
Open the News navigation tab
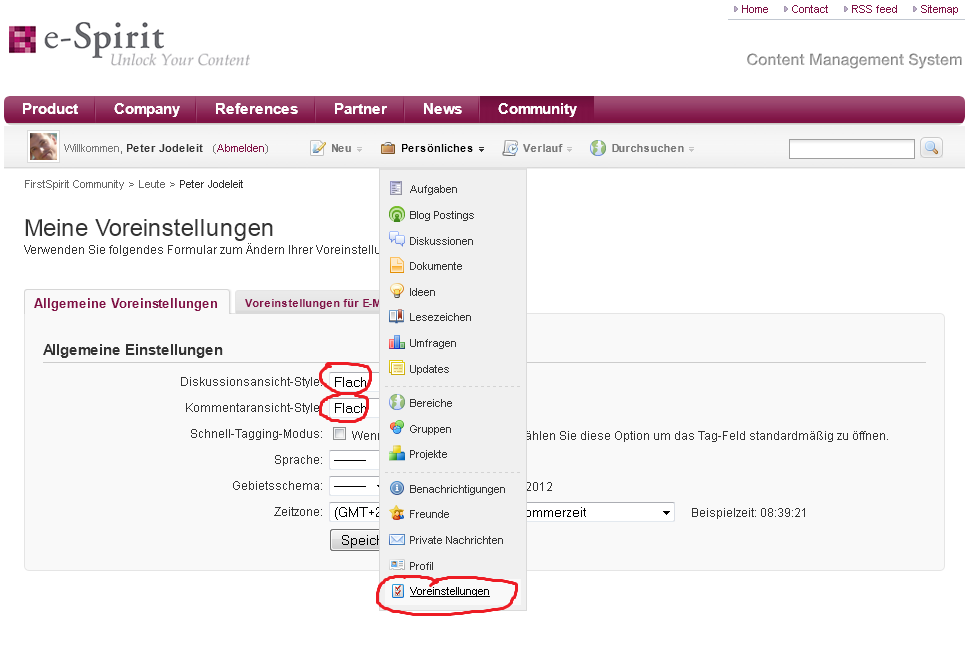point(442,109)
